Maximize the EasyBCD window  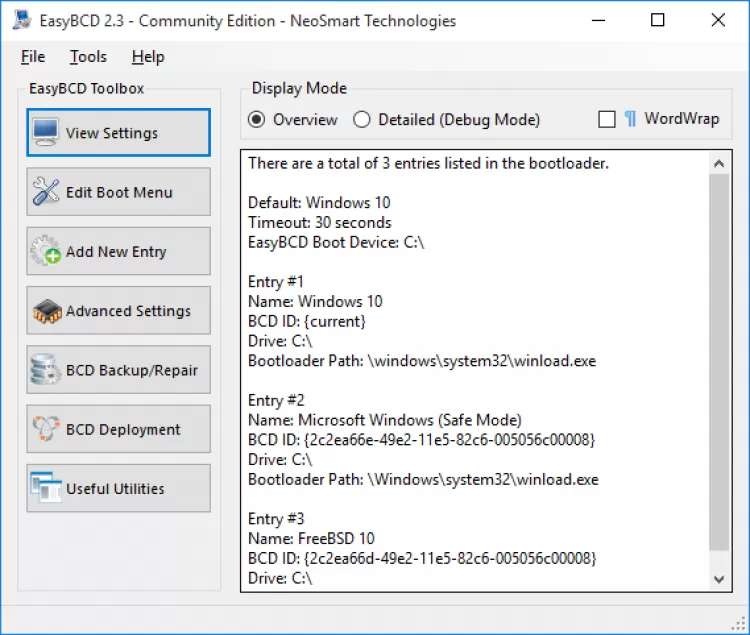657,20
